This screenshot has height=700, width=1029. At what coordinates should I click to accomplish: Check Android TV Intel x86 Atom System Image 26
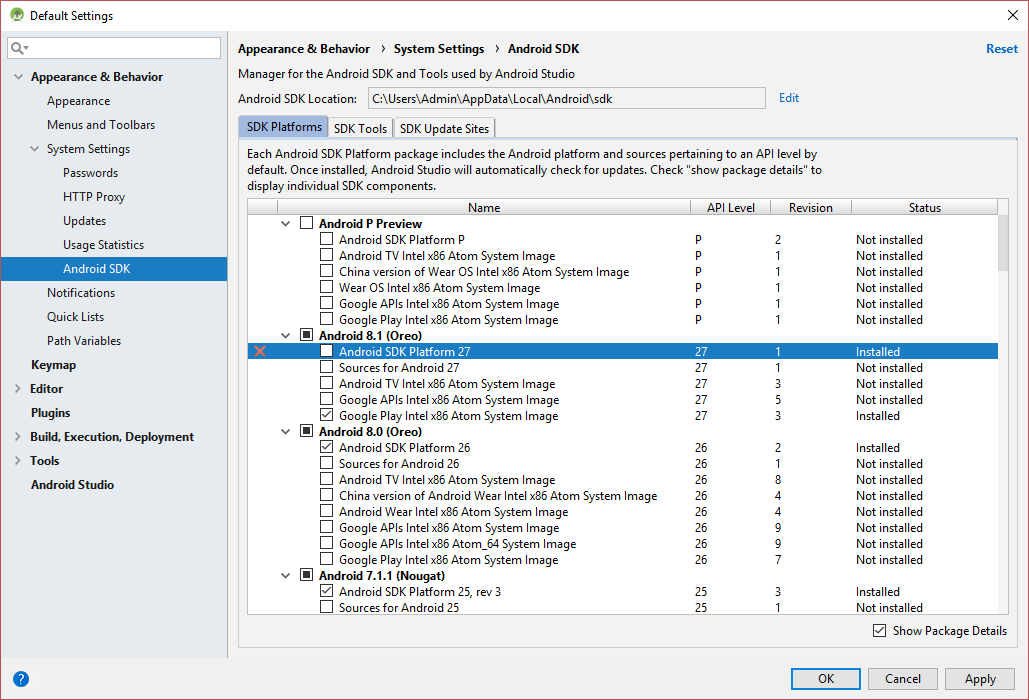(326, 479)
